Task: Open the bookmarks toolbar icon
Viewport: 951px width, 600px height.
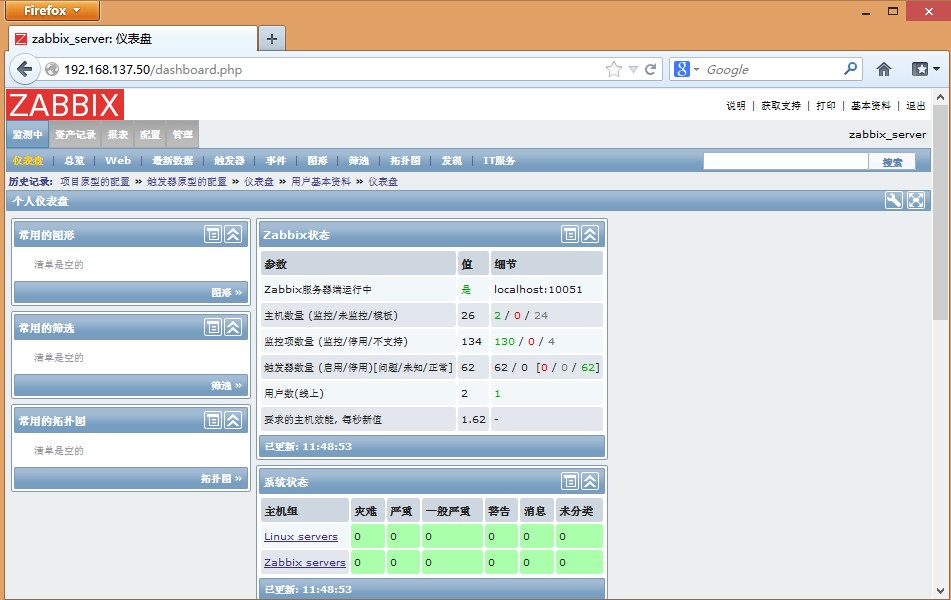Action: [x=920, y=69]
